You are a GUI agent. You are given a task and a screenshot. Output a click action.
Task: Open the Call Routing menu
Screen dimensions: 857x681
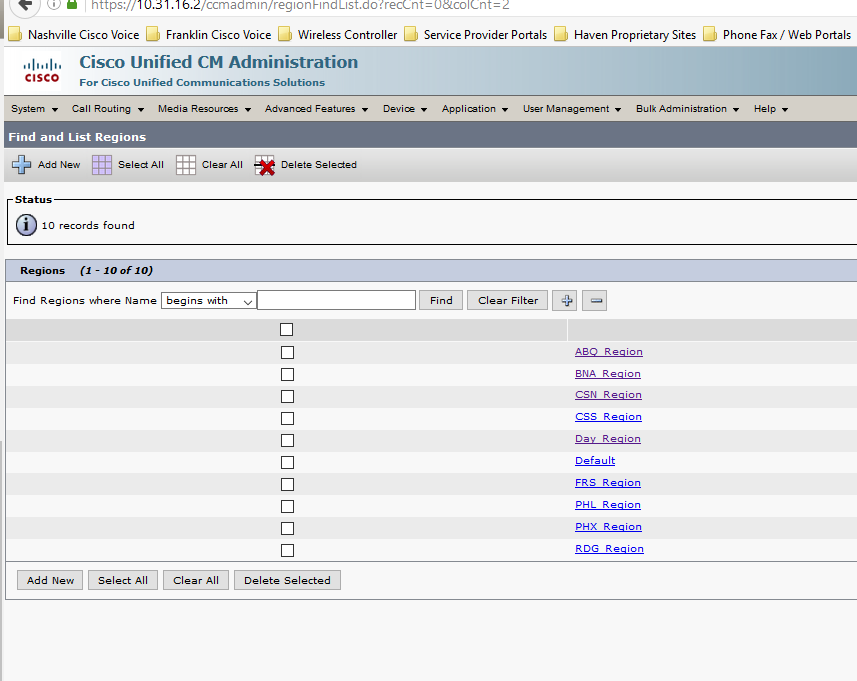(108, 109)
